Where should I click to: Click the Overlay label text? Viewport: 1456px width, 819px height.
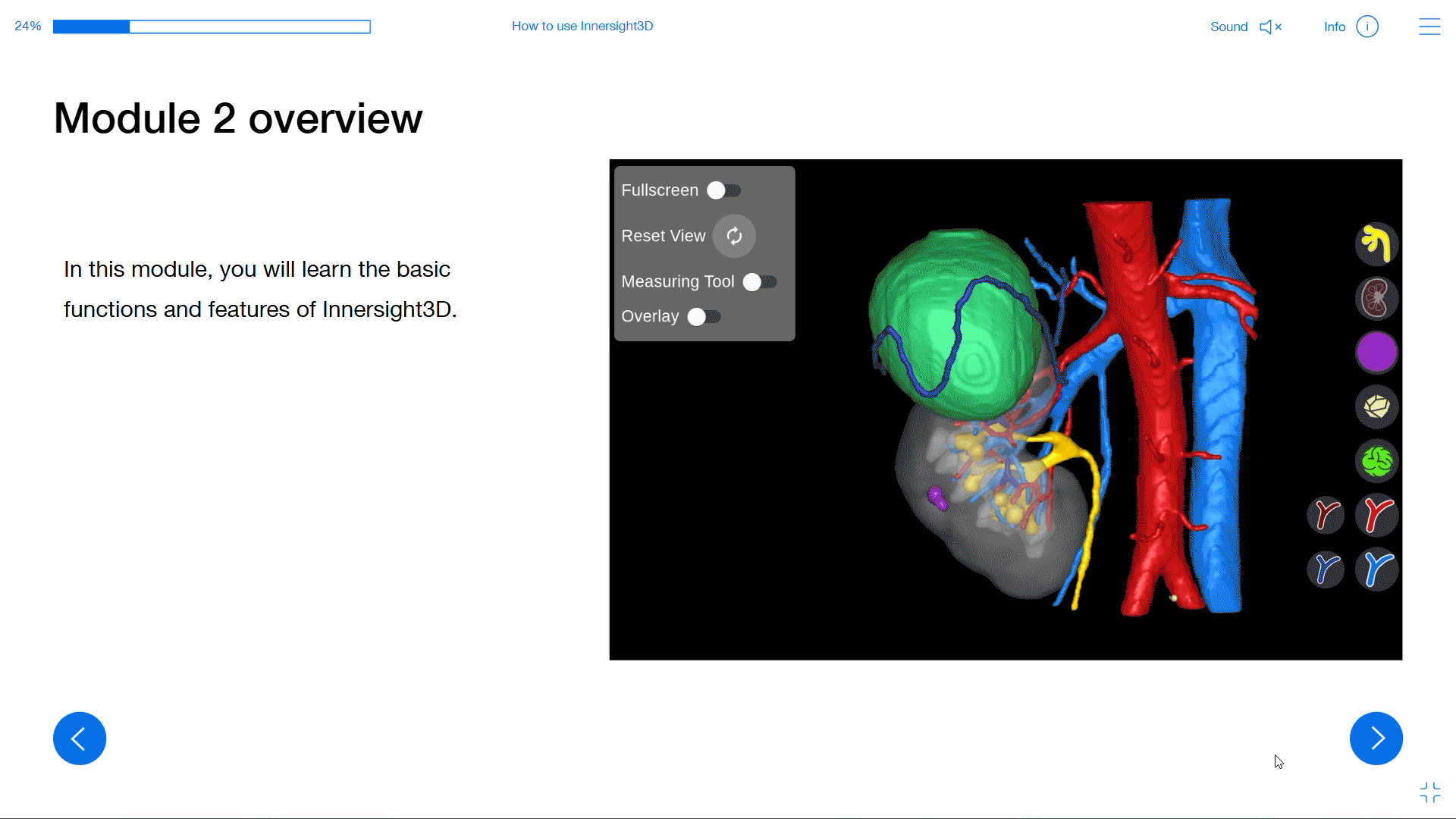(x=650, y=317)
